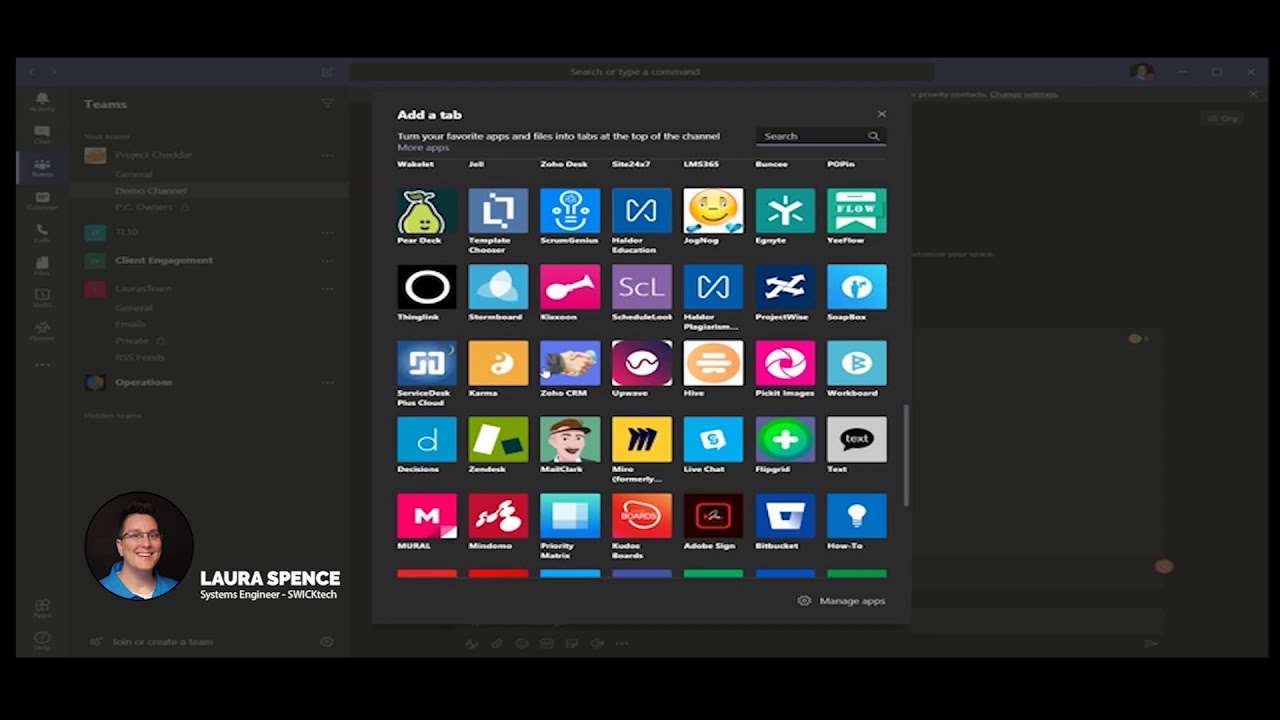Viewport: 1280px width, 720px height.
Task: Choose the Hive app icon
Action: tap(713, 363)
